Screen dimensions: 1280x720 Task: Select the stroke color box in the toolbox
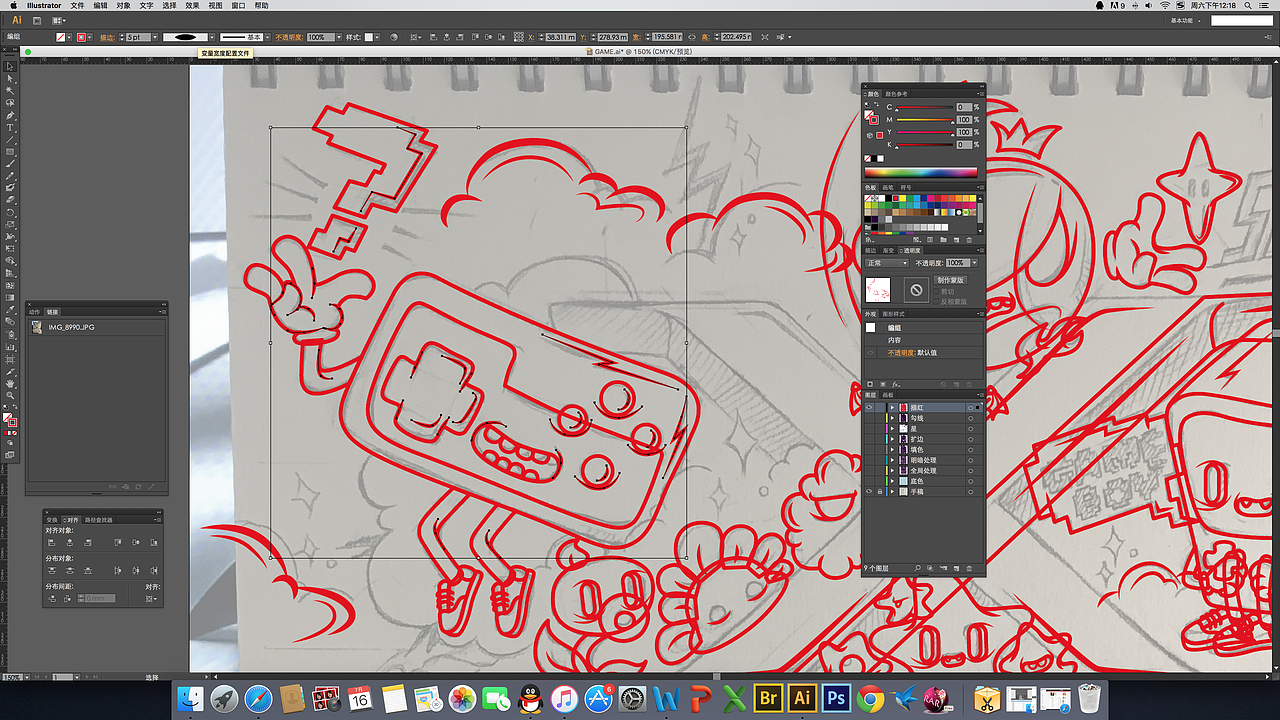13,423
